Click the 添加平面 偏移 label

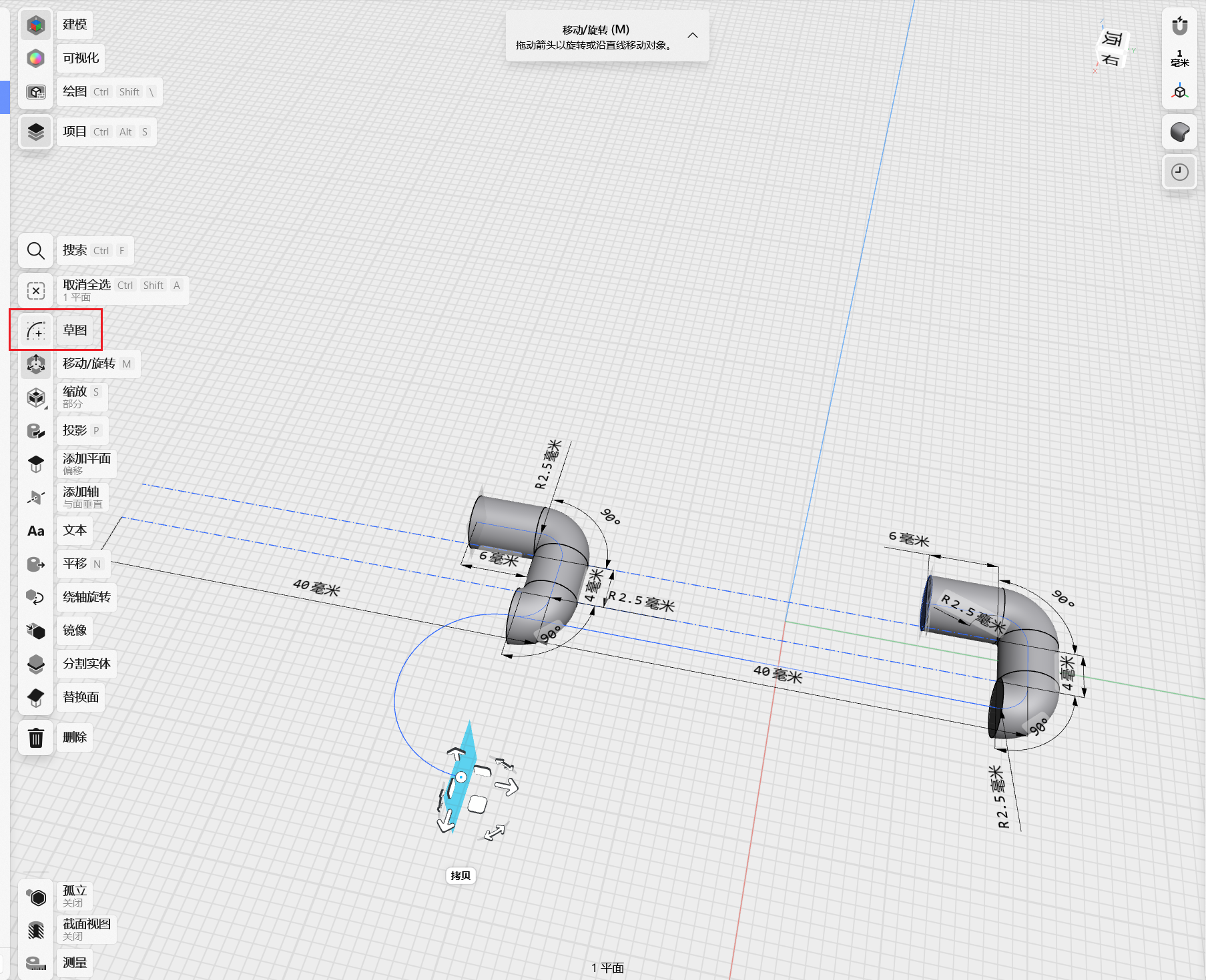(x=87, y=464)
